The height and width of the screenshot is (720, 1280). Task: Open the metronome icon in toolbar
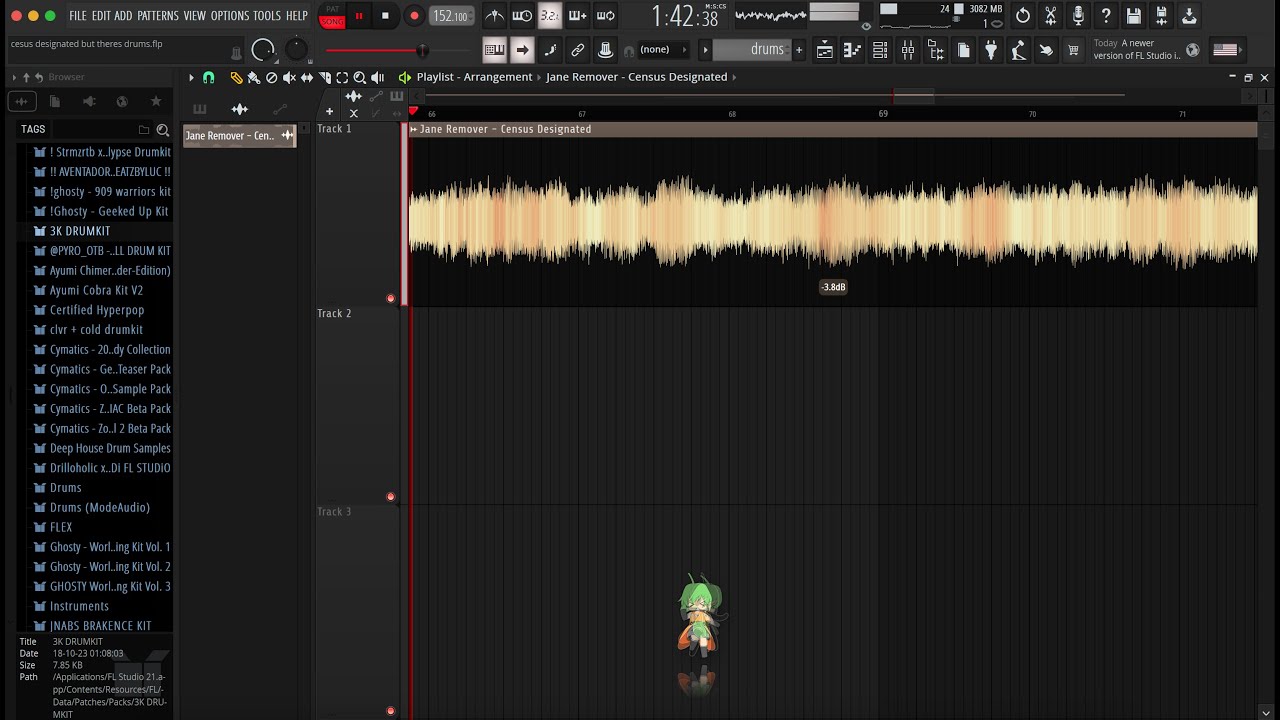coord(494,16)
